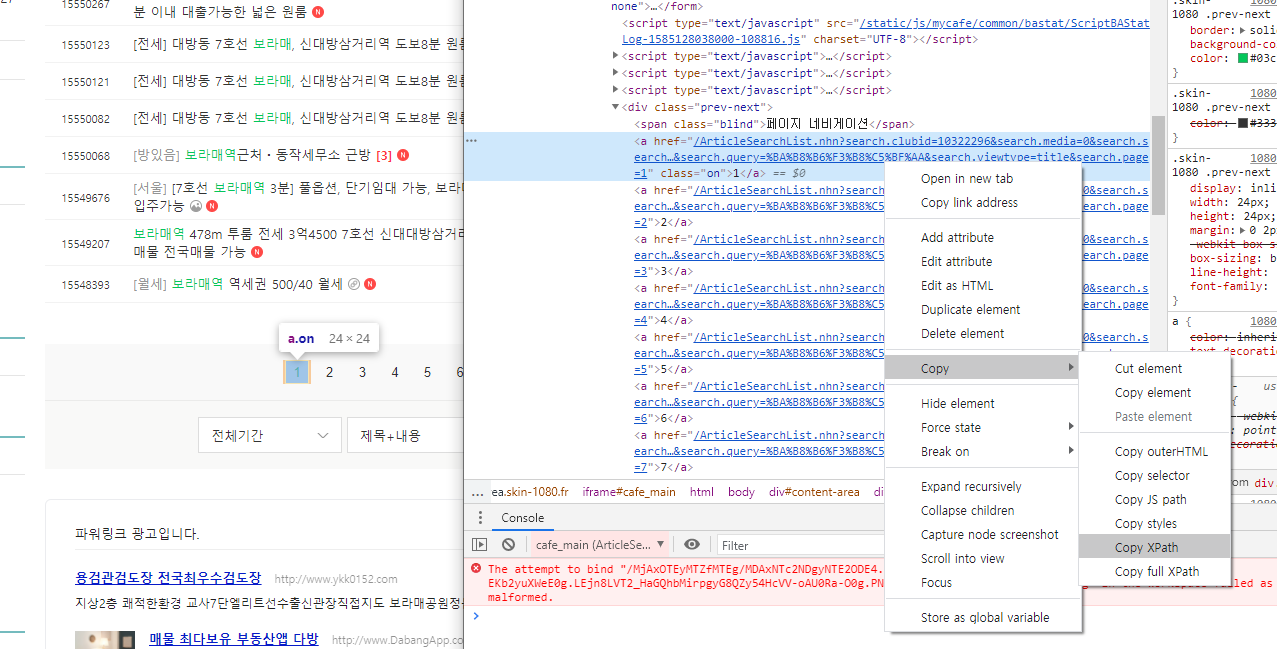This screenshot has height=649, width=1277.
Task: Click the link icon on post 15548393
Action: tap(353, 284)
